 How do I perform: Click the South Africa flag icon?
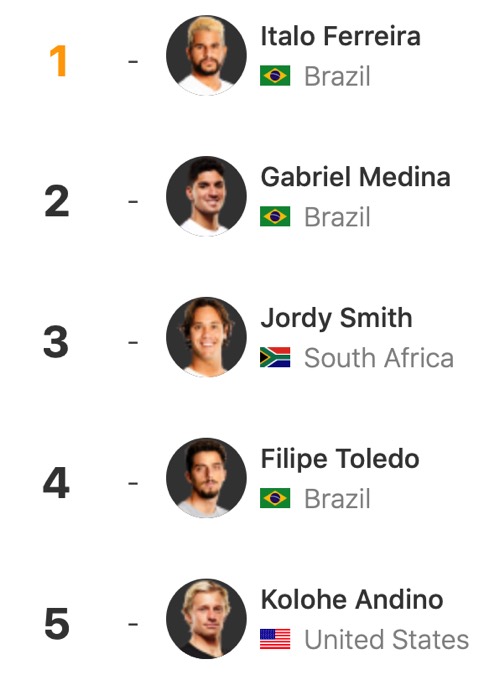[x=275, y=357]
